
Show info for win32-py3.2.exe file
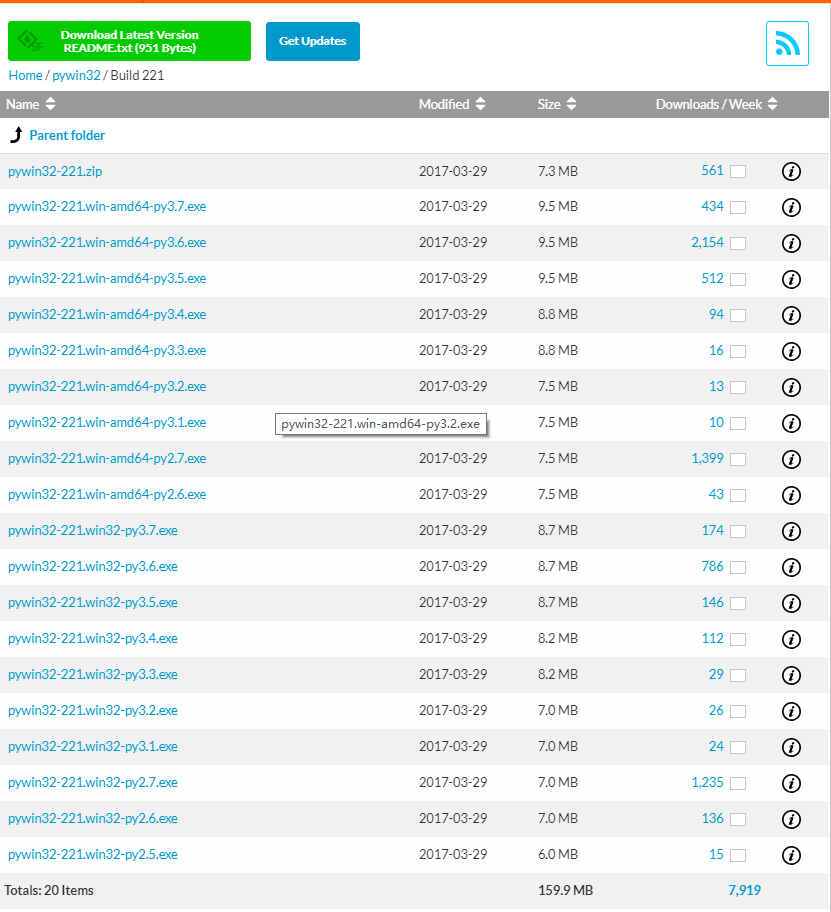point(791,711)
